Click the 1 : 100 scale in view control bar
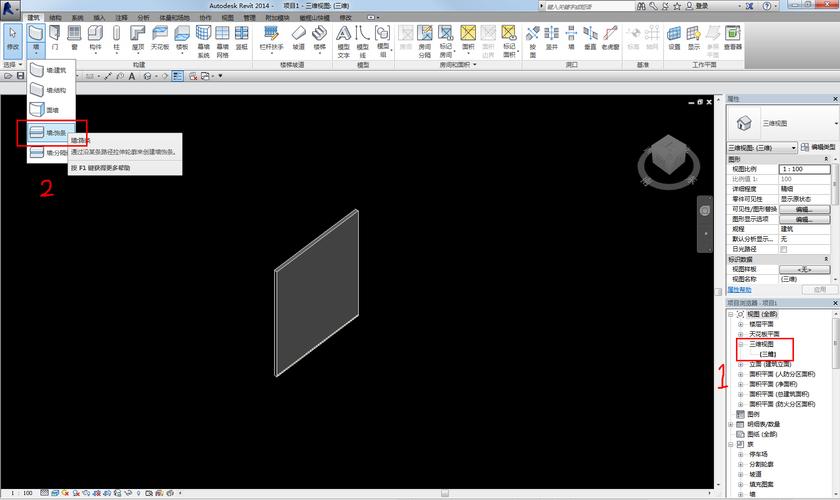Screen dimensions: 840x500 [x=22, y=493]
